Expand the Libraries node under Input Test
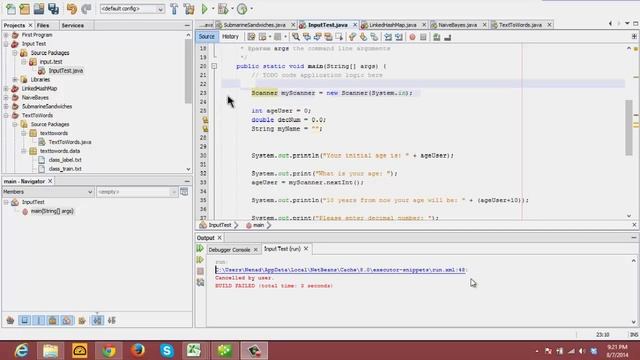The height and width of the screenshot is (360, 640). click(15, 80)
